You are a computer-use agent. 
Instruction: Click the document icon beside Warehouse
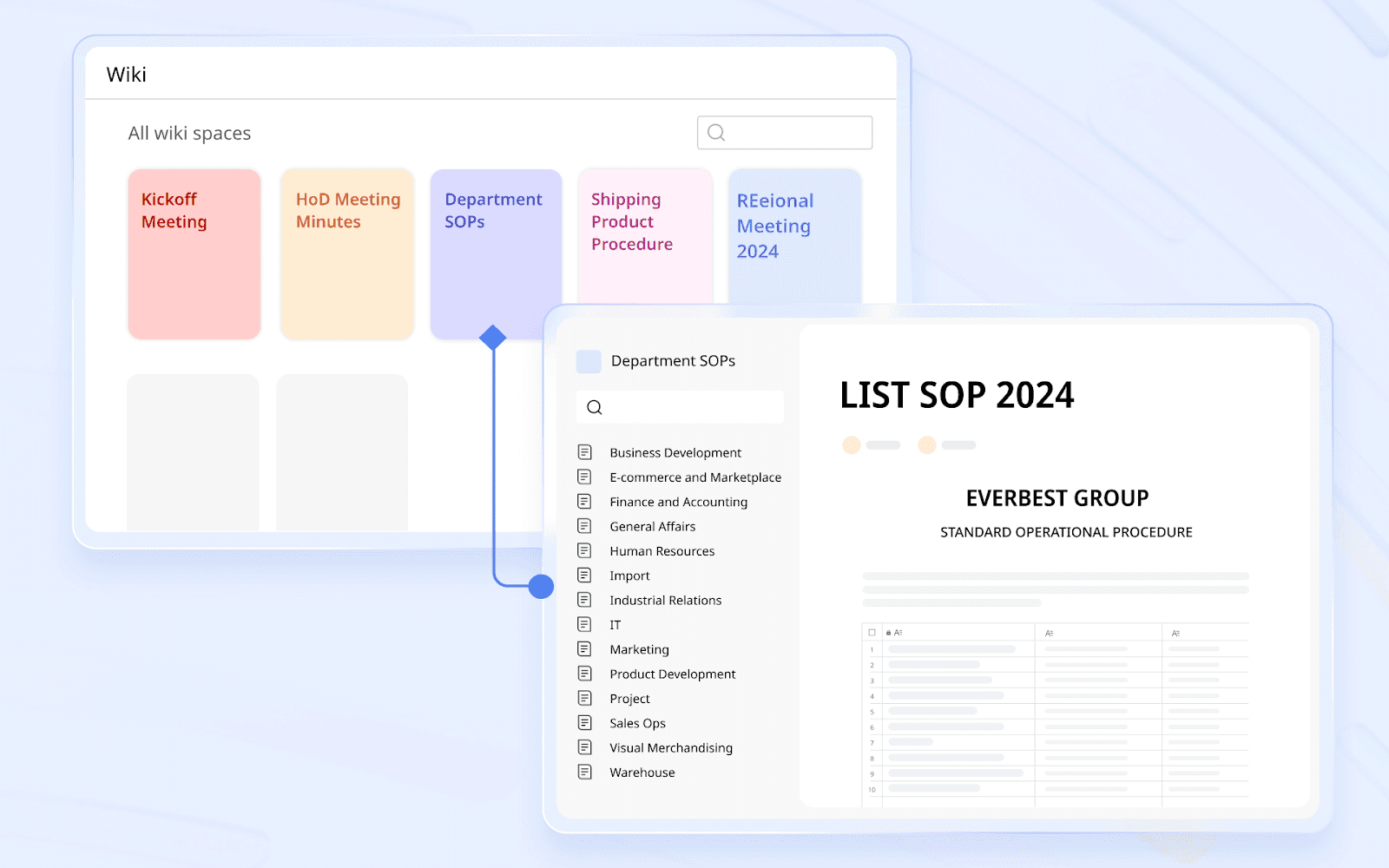click(586, 771)
